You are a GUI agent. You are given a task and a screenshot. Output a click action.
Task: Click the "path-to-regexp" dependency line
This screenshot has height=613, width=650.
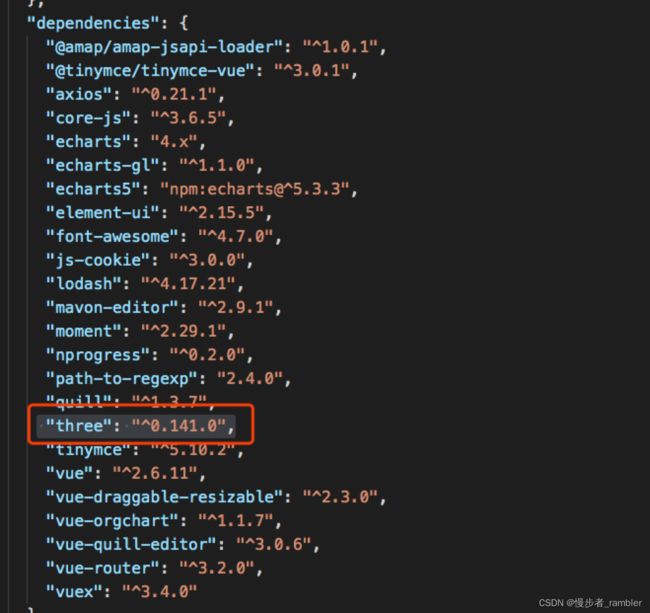[168, 378]
